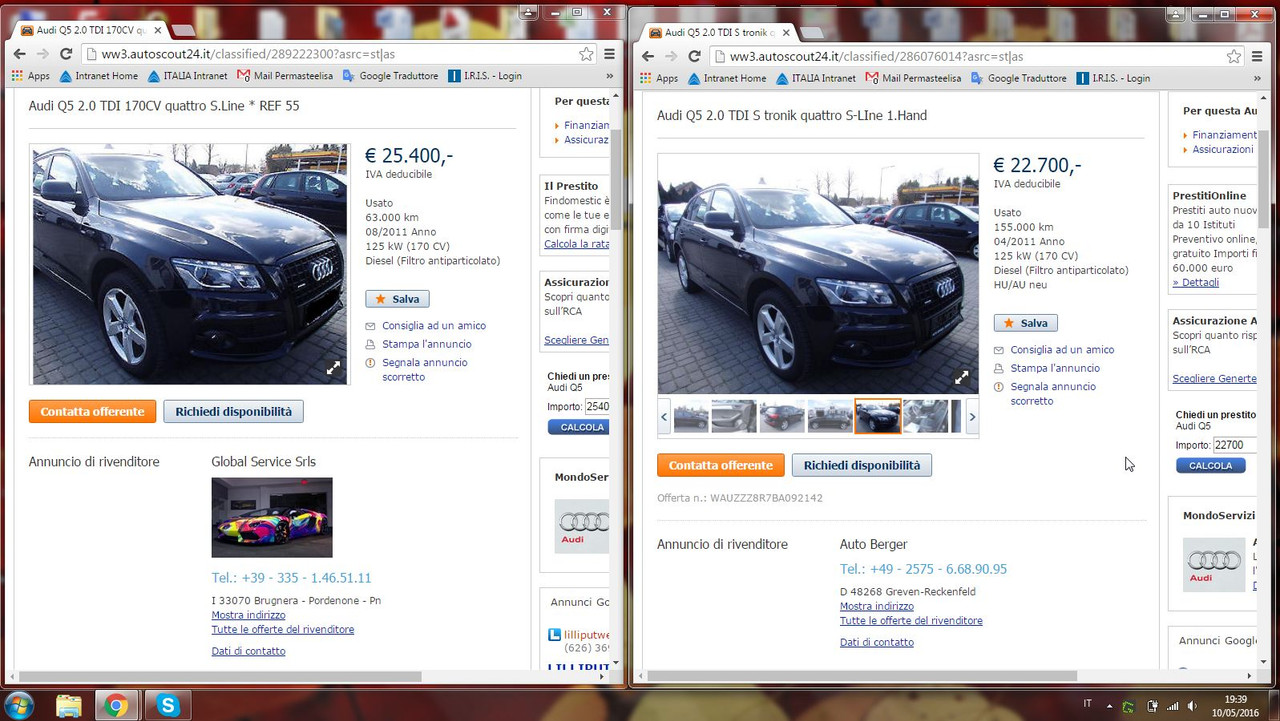This screenshot has width=1280, height=721.
Task: Finanziamenti link in right window sidebar
Action: click(1224, 135)
